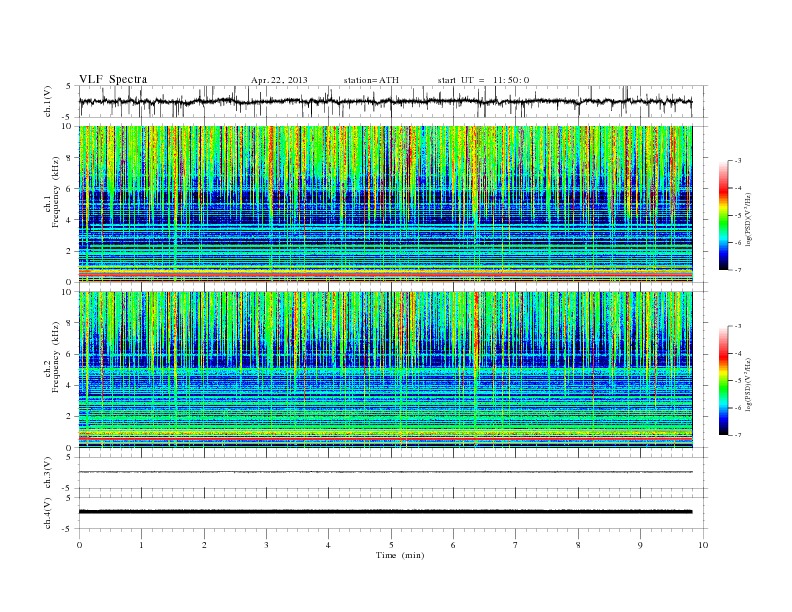Viewport: 792px width, 612px height.
Task: Click the 'ch.1 Frequency (kHz)' axis label
Action: pos(52,192)
